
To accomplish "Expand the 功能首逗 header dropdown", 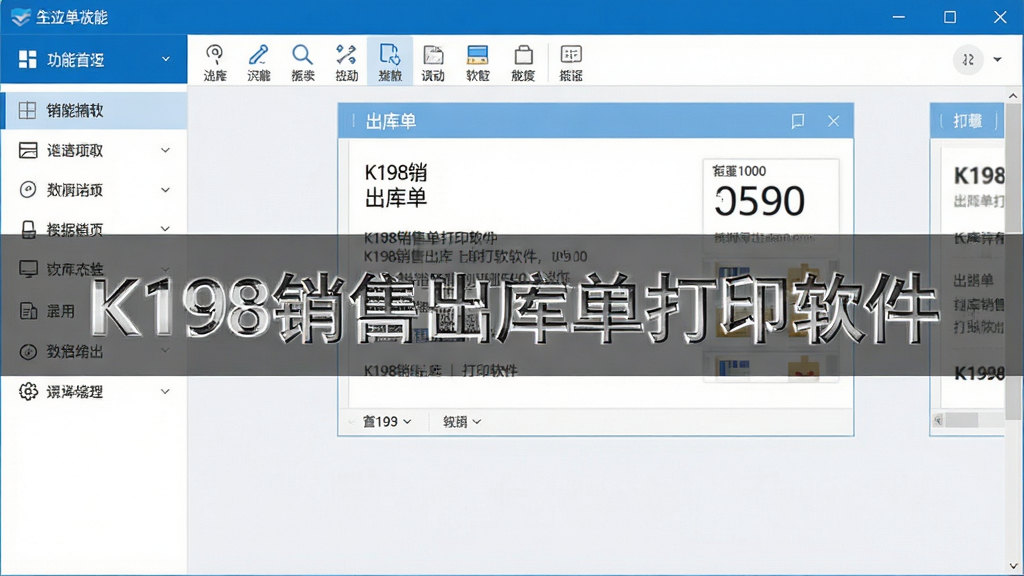I will coord(166,59).
